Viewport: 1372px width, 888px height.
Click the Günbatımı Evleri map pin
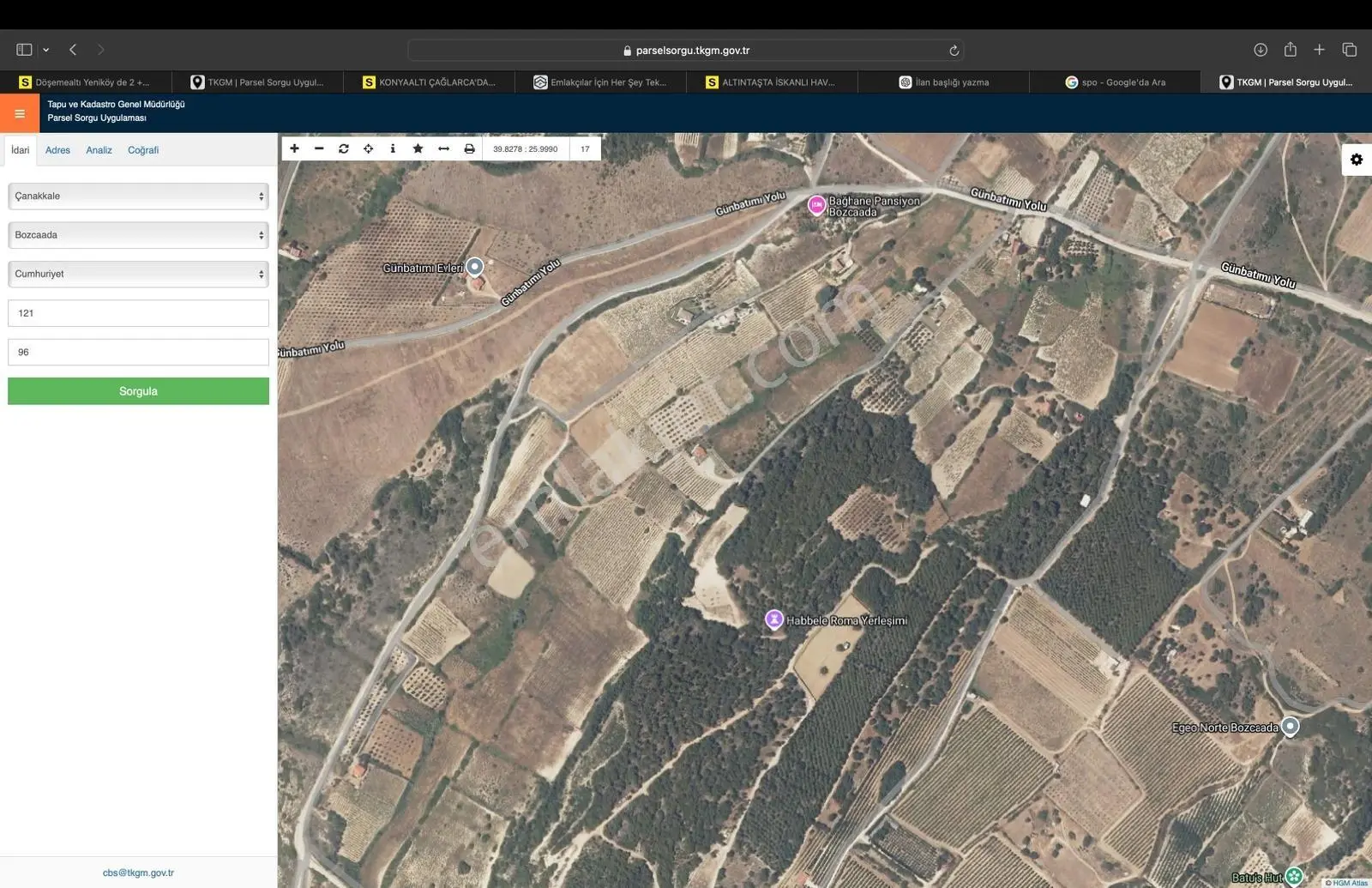[x=475, y=267]
